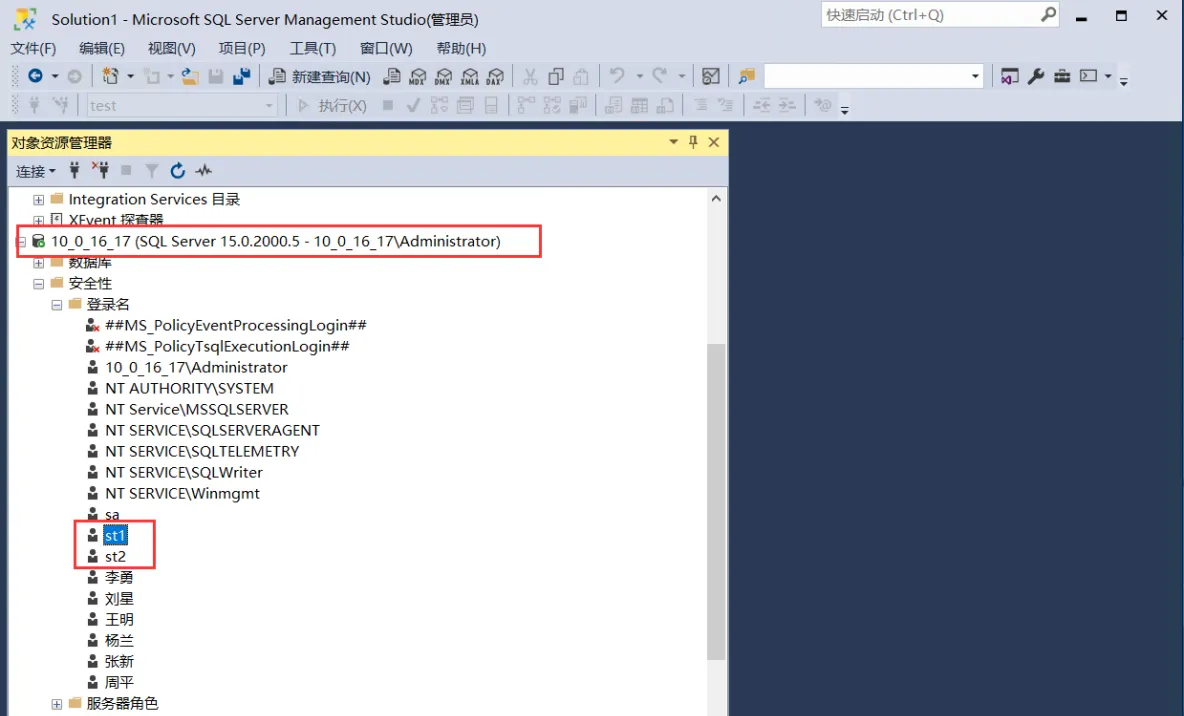Click the Navigate Backward arrow icon
This screenshot has width=1184, height=716.
tap(35, 76)
